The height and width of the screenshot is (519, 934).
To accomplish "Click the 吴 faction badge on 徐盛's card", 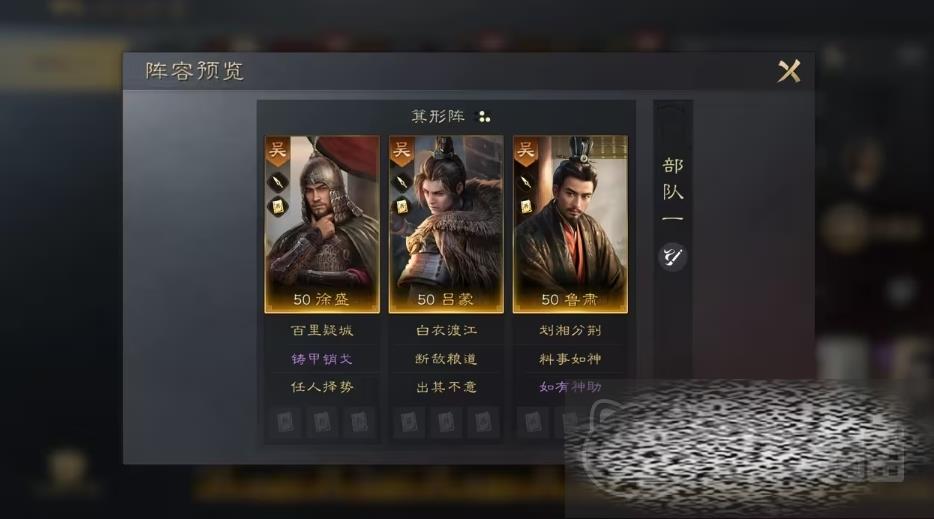I will (278, 151).
